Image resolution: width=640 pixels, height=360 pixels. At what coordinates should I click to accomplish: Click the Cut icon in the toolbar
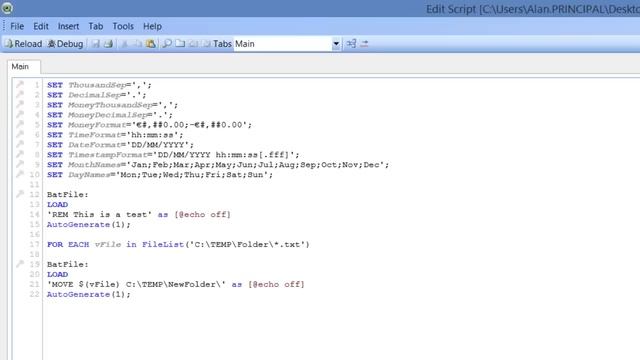124,44
